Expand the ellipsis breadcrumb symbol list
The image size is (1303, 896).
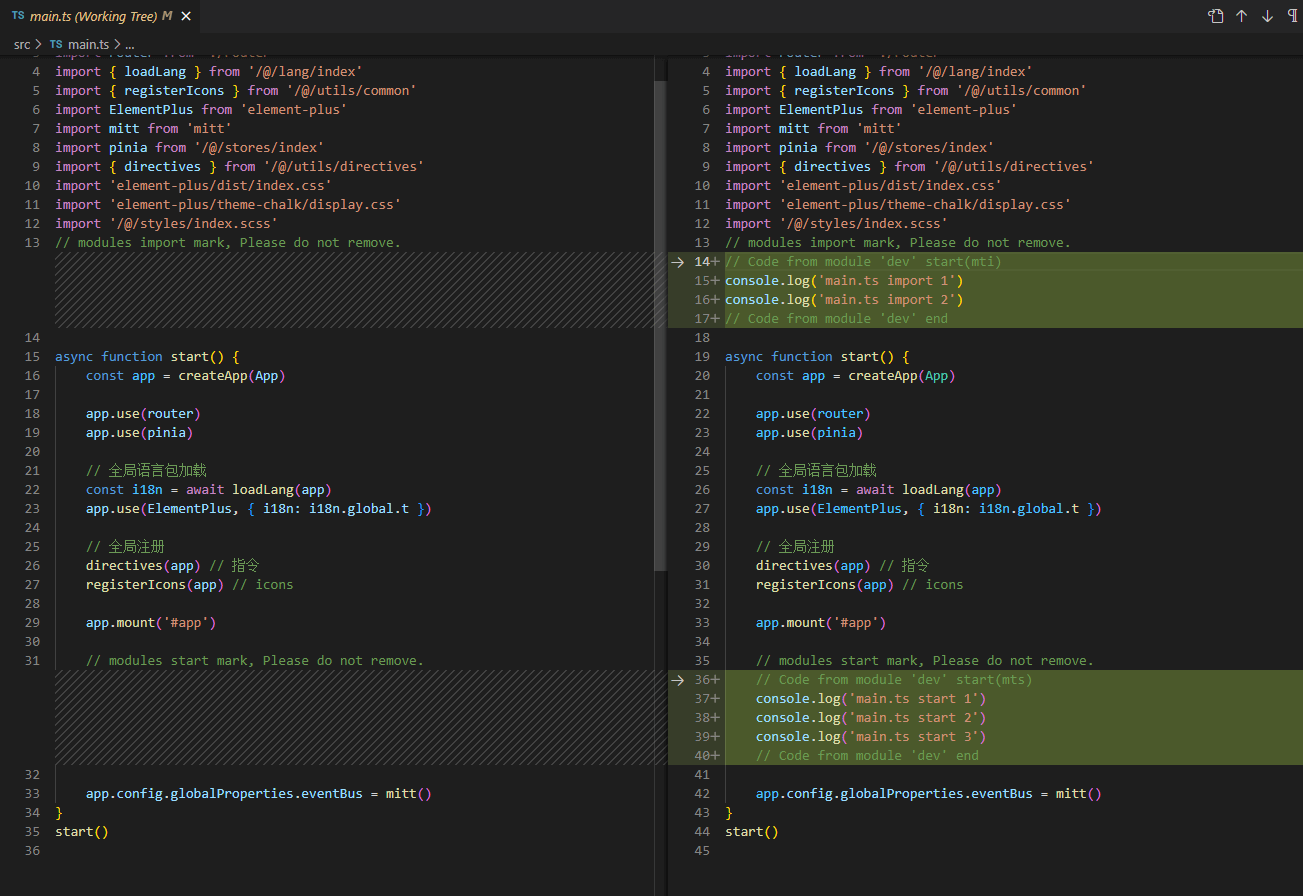click(129, 44)
